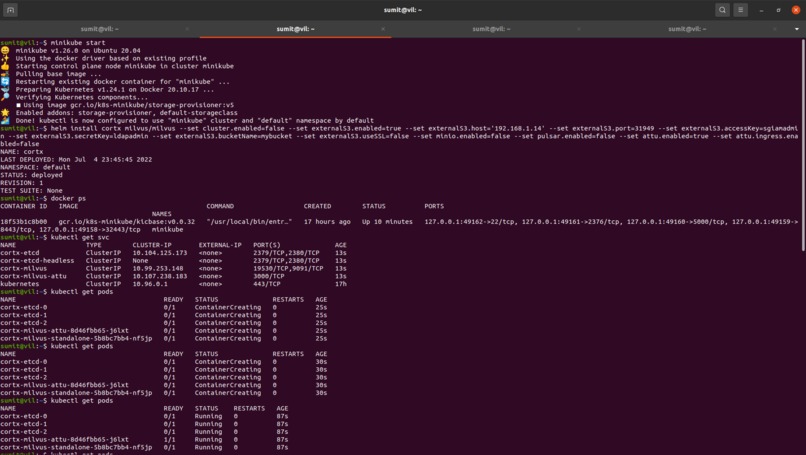Click the 'minikube start' command text
This screenshot has width=806, height=455.
(78, 43)
